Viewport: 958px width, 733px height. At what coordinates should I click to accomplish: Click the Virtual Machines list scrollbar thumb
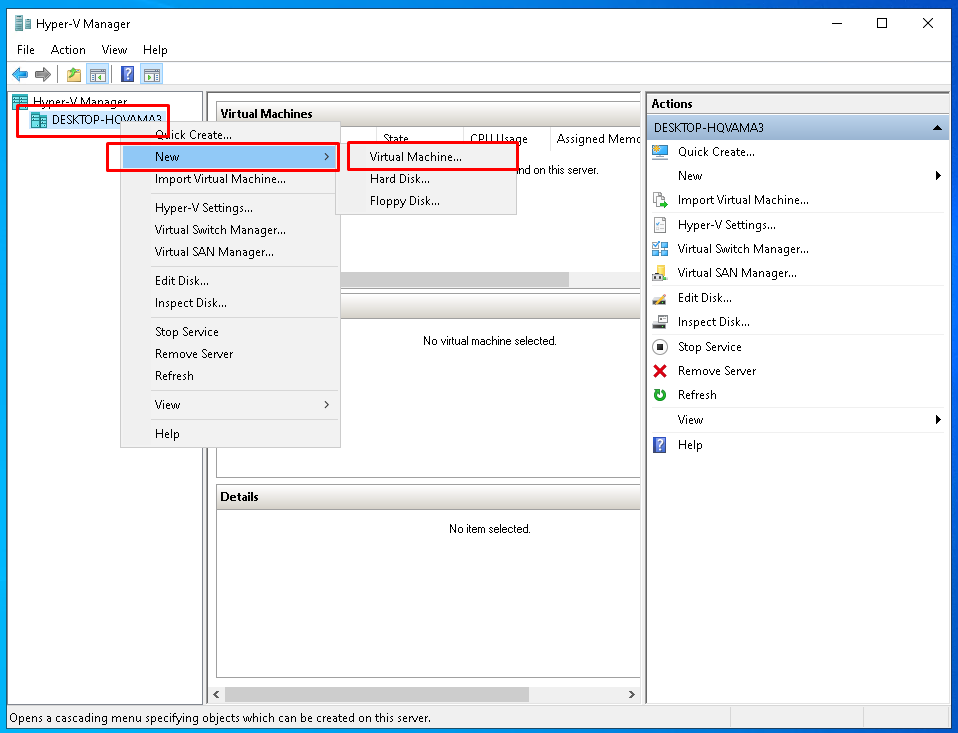coord(455,280)
